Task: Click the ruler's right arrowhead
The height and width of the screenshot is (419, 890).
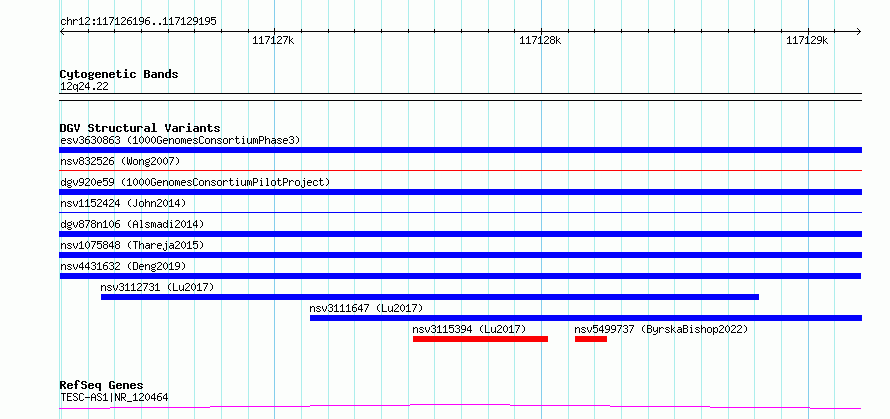Action: point(859,31)
